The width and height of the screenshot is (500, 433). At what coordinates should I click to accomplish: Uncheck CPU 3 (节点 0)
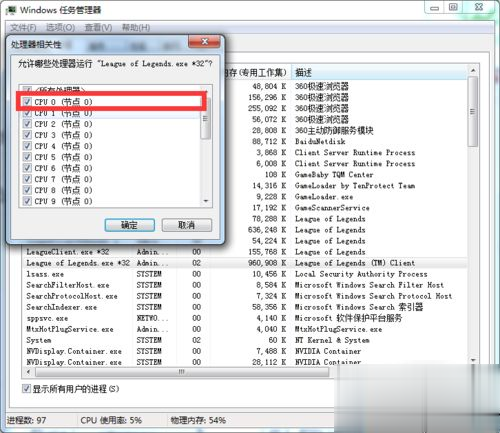pyautogui.click(x=27, y=135)
